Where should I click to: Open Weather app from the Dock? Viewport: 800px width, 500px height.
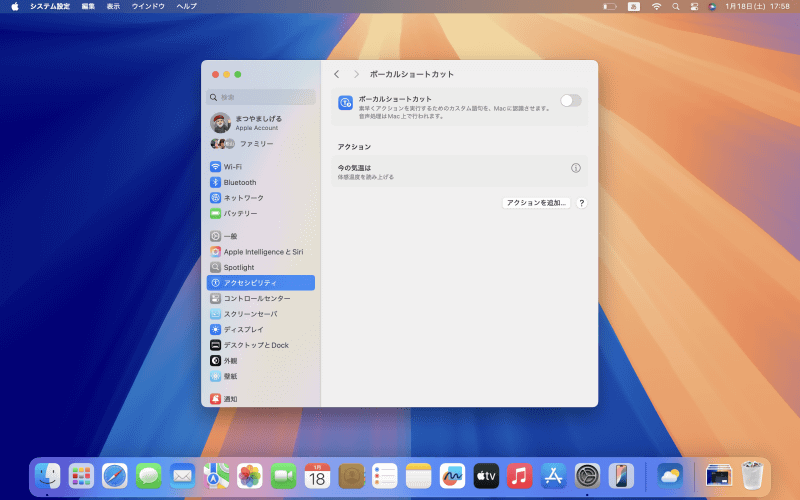click(670, 477)
